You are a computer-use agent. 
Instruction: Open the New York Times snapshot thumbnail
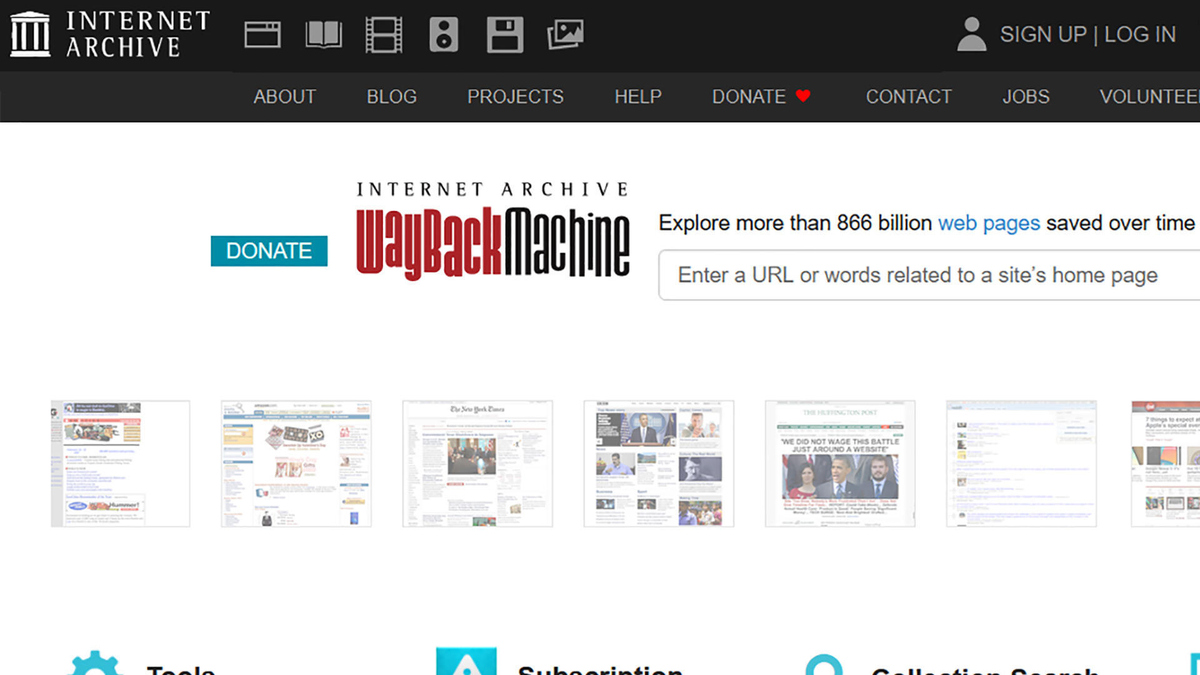477,463
